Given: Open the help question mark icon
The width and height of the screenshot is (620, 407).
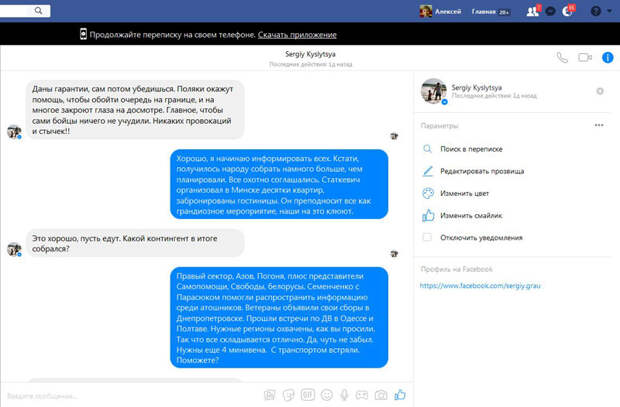Looking at the screenshot, I should pos(596,11).
